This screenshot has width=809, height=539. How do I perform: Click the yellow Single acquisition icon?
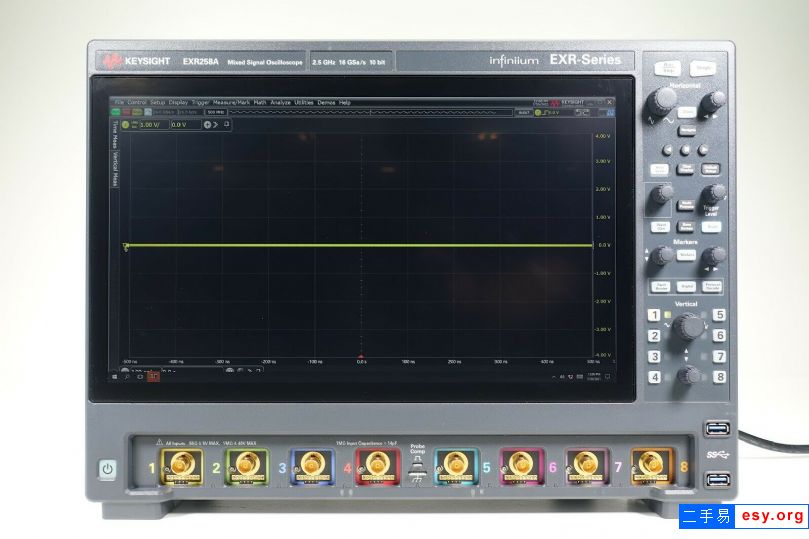[x=137, y=111]
